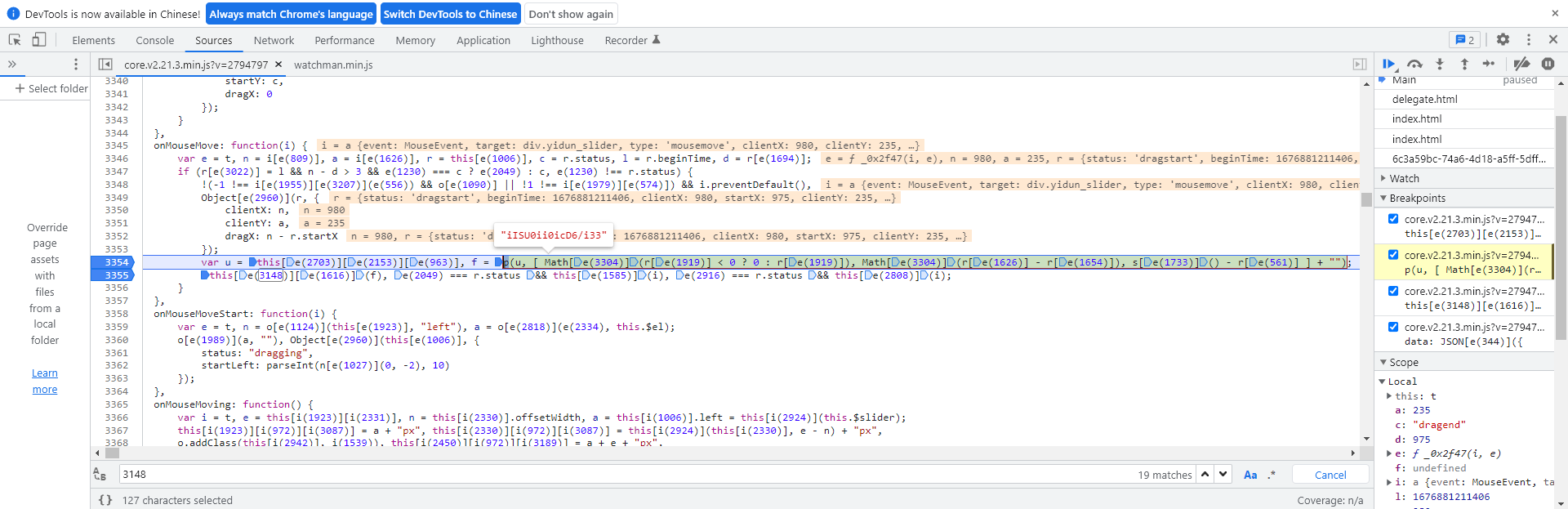Click the search field containing 3148
This screenshot has height=509, width=1568.
click(621, 475)
